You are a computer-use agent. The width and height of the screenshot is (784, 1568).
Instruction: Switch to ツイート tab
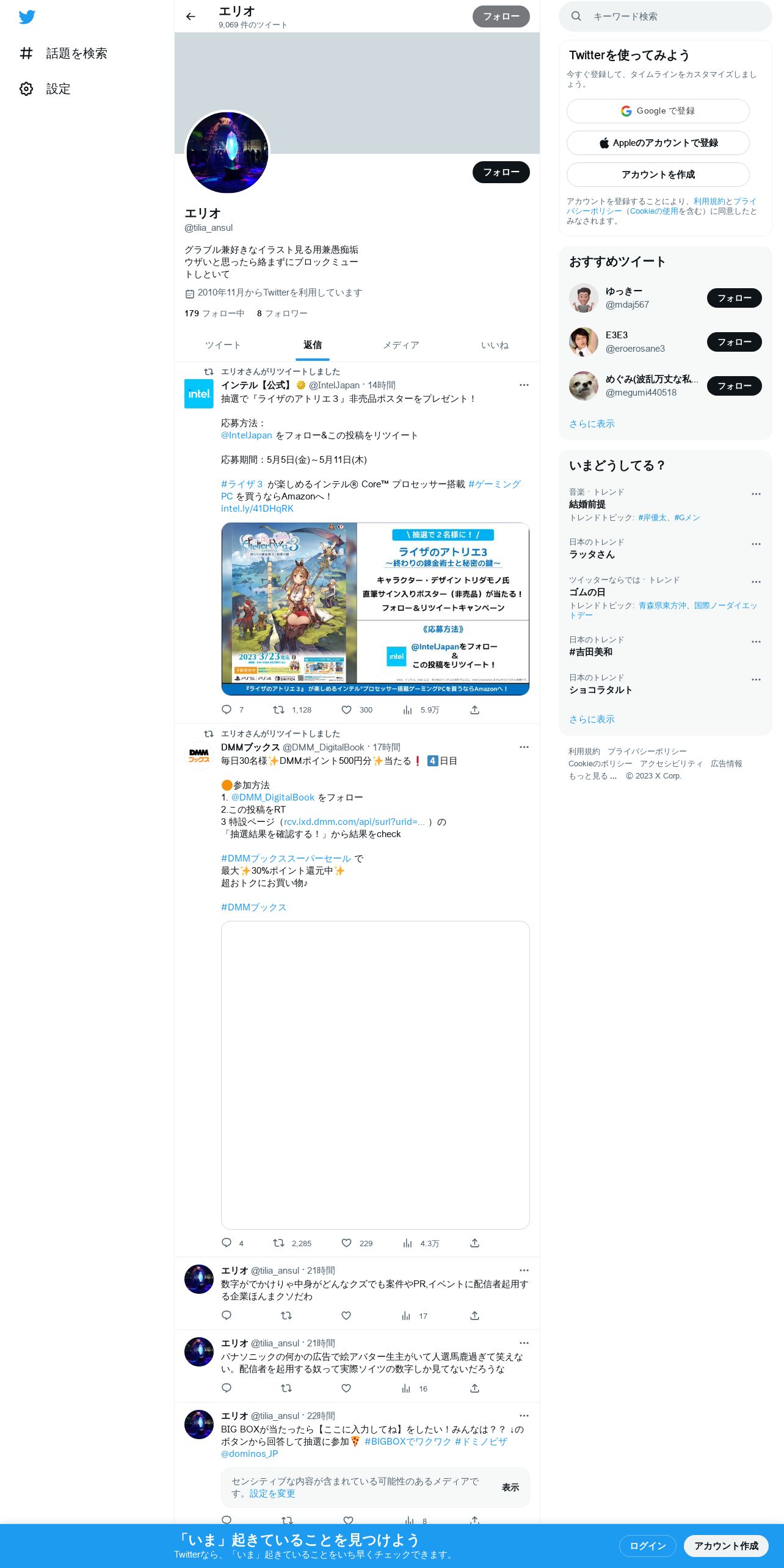(x=223, y=345)
